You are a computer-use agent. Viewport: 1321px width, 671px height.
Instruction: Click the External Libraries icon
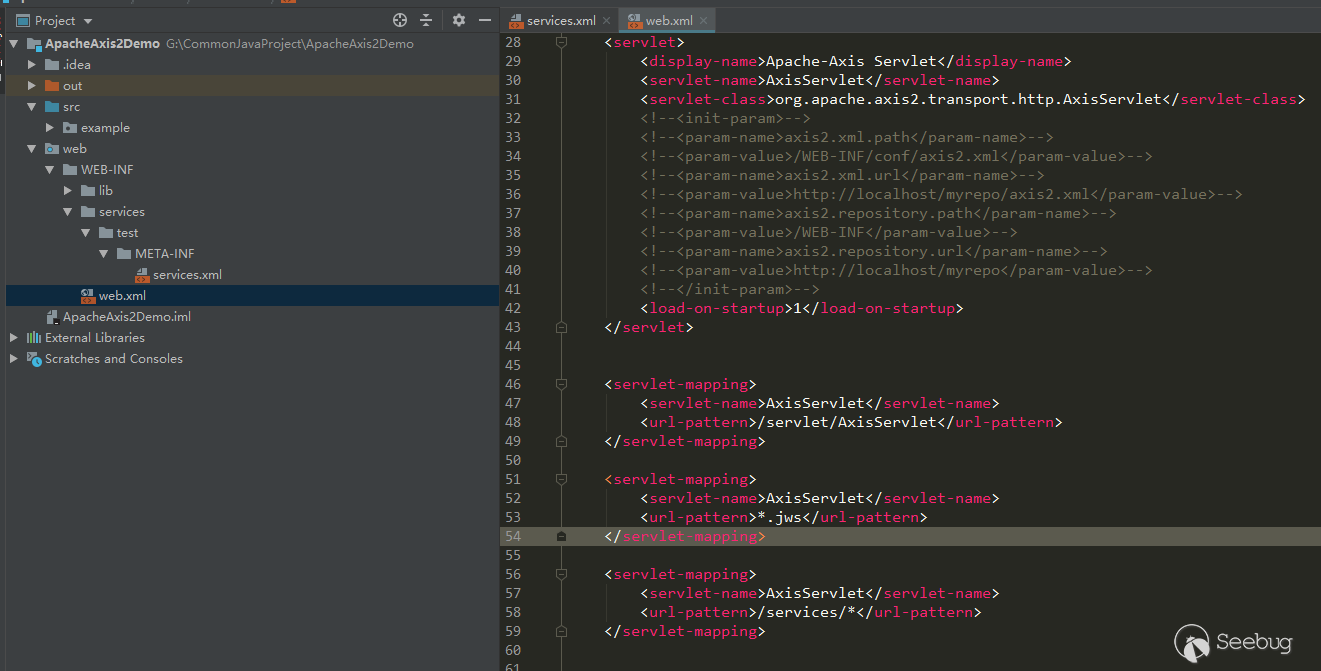(34, 338)
